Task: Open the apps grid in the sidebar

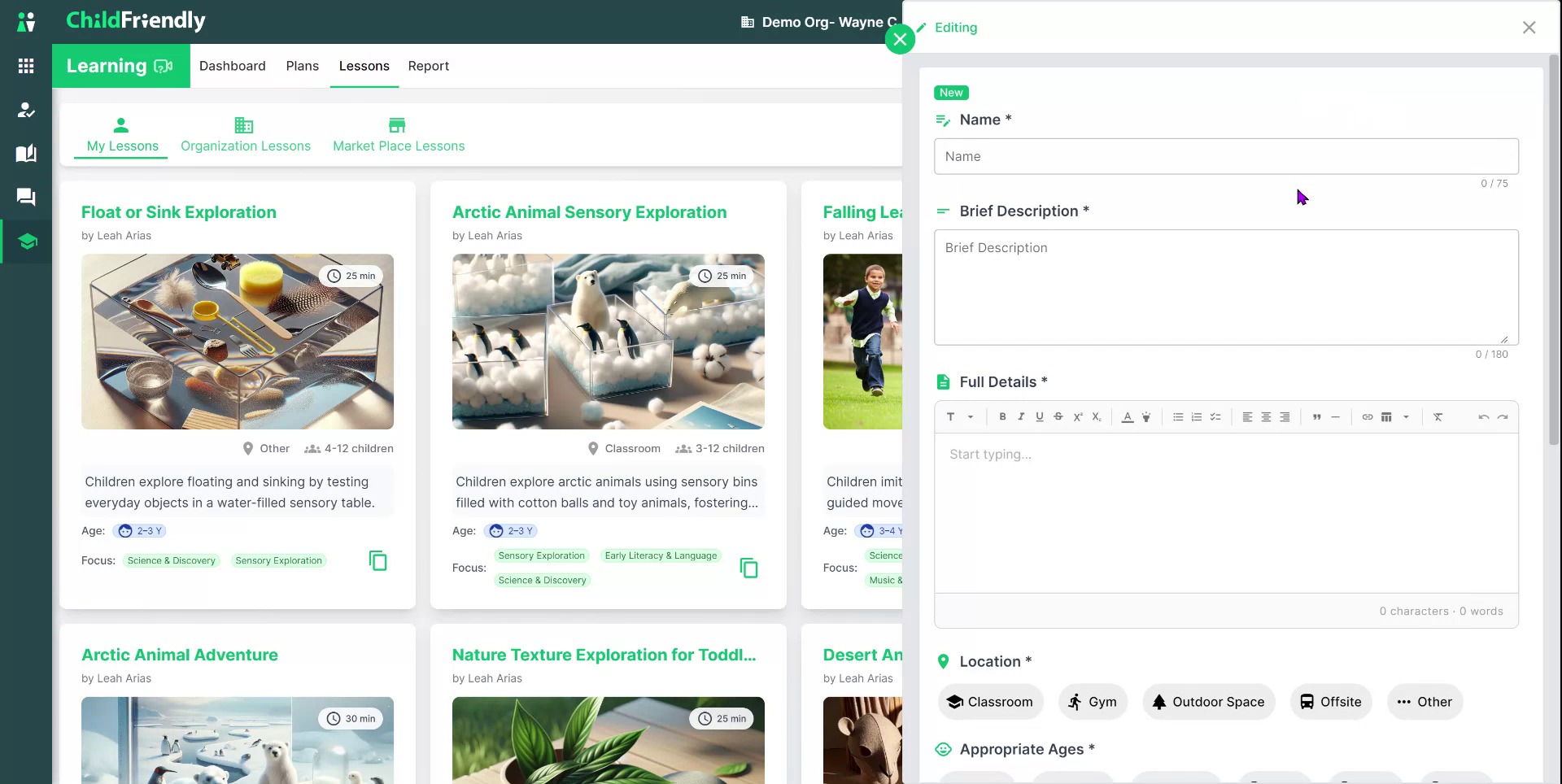Action: click(x=26, y=66)
